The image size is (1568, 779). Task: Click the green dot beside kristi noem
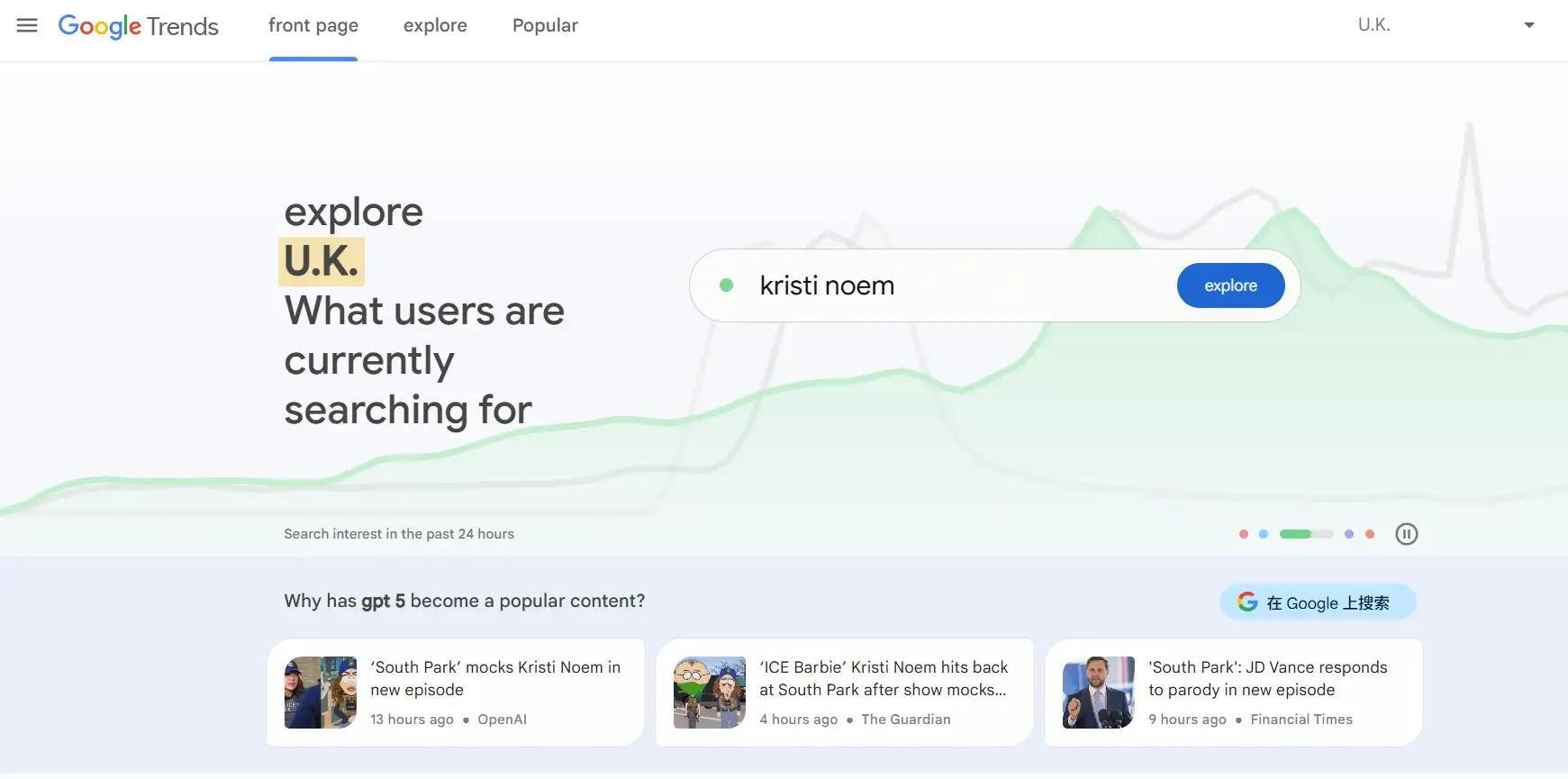726,285
